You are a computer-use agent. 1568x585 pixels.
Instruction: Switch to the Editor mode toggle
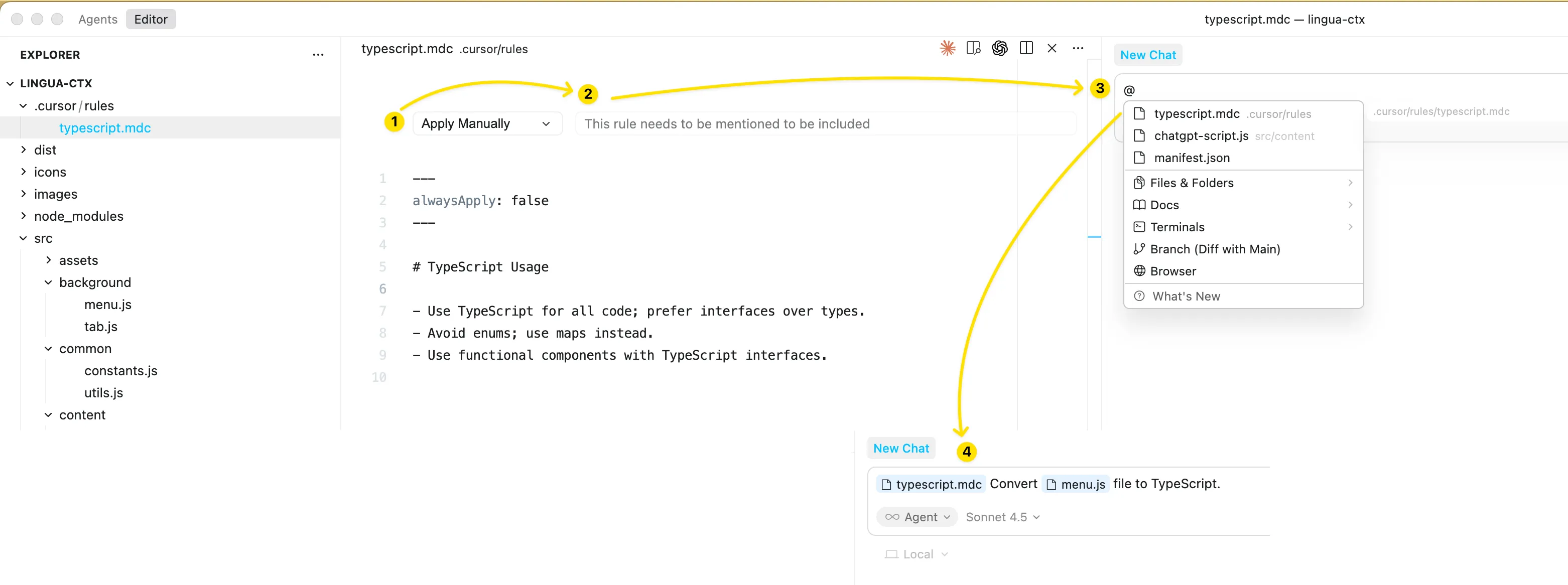click(151, 20)
